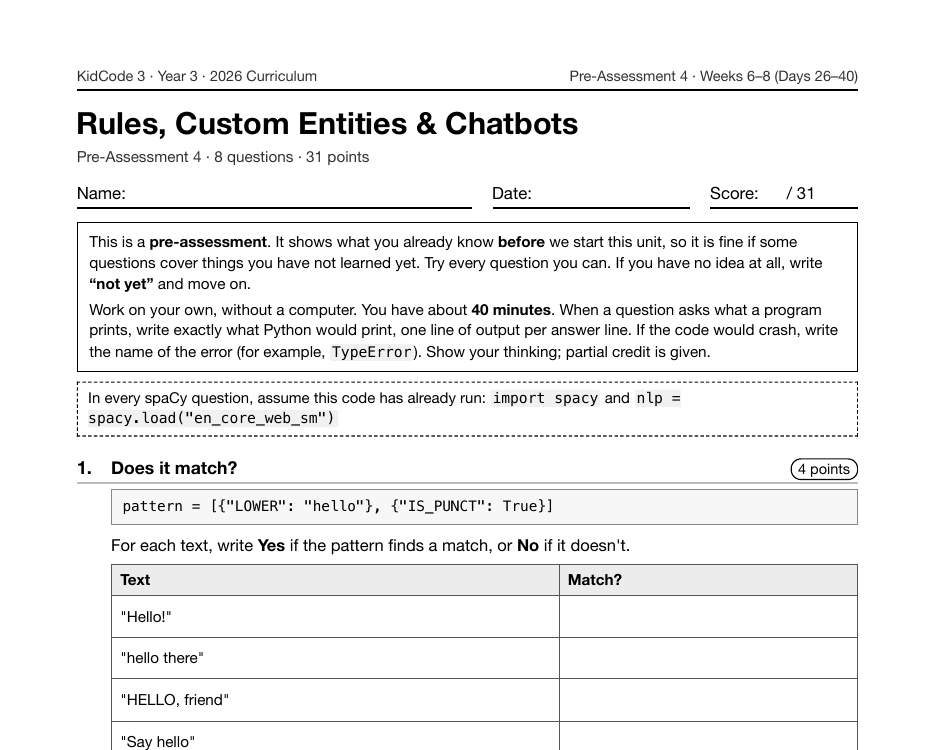The image size is (935, 750).
Task: Click the "Does it match?" question heading
Action: [174, 468]
